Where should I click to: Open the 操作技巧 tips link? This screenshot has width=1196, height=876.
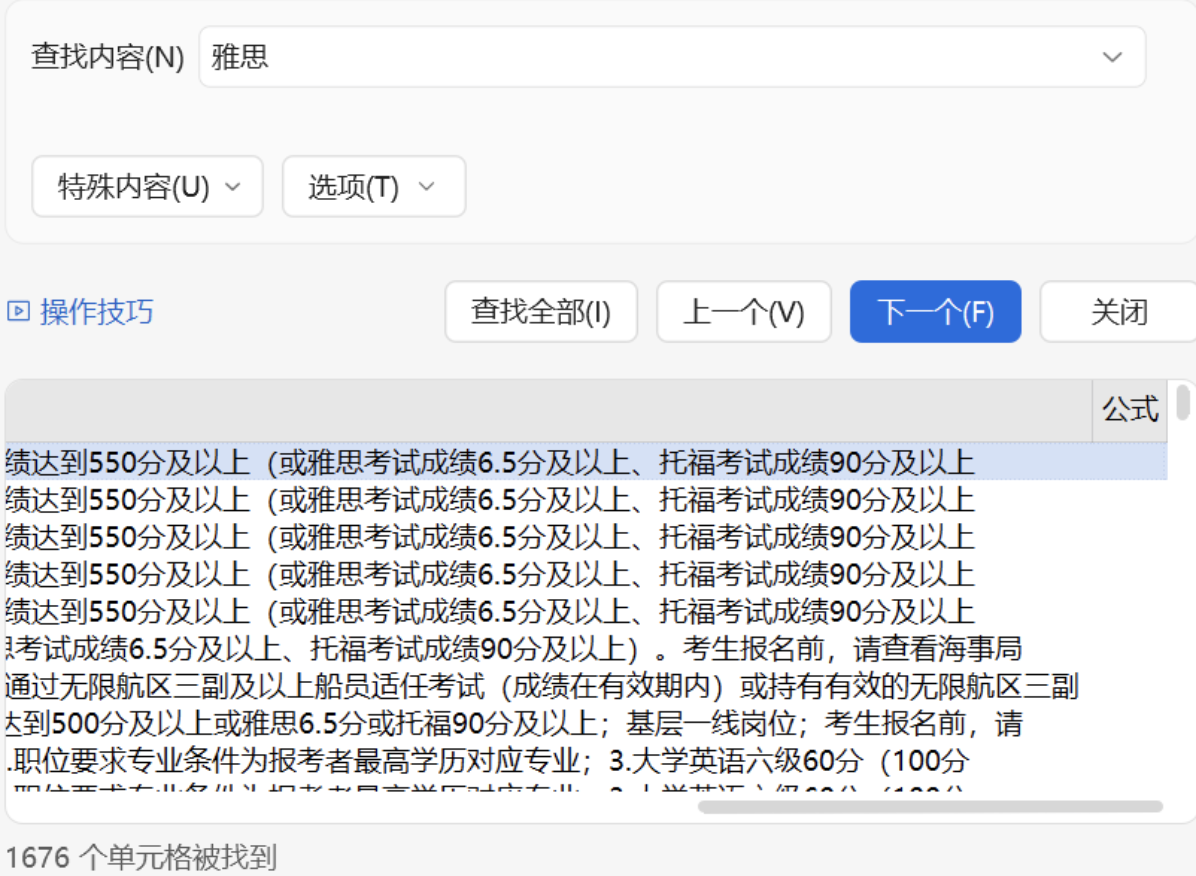pyautogui.click(x=96, y=312)
